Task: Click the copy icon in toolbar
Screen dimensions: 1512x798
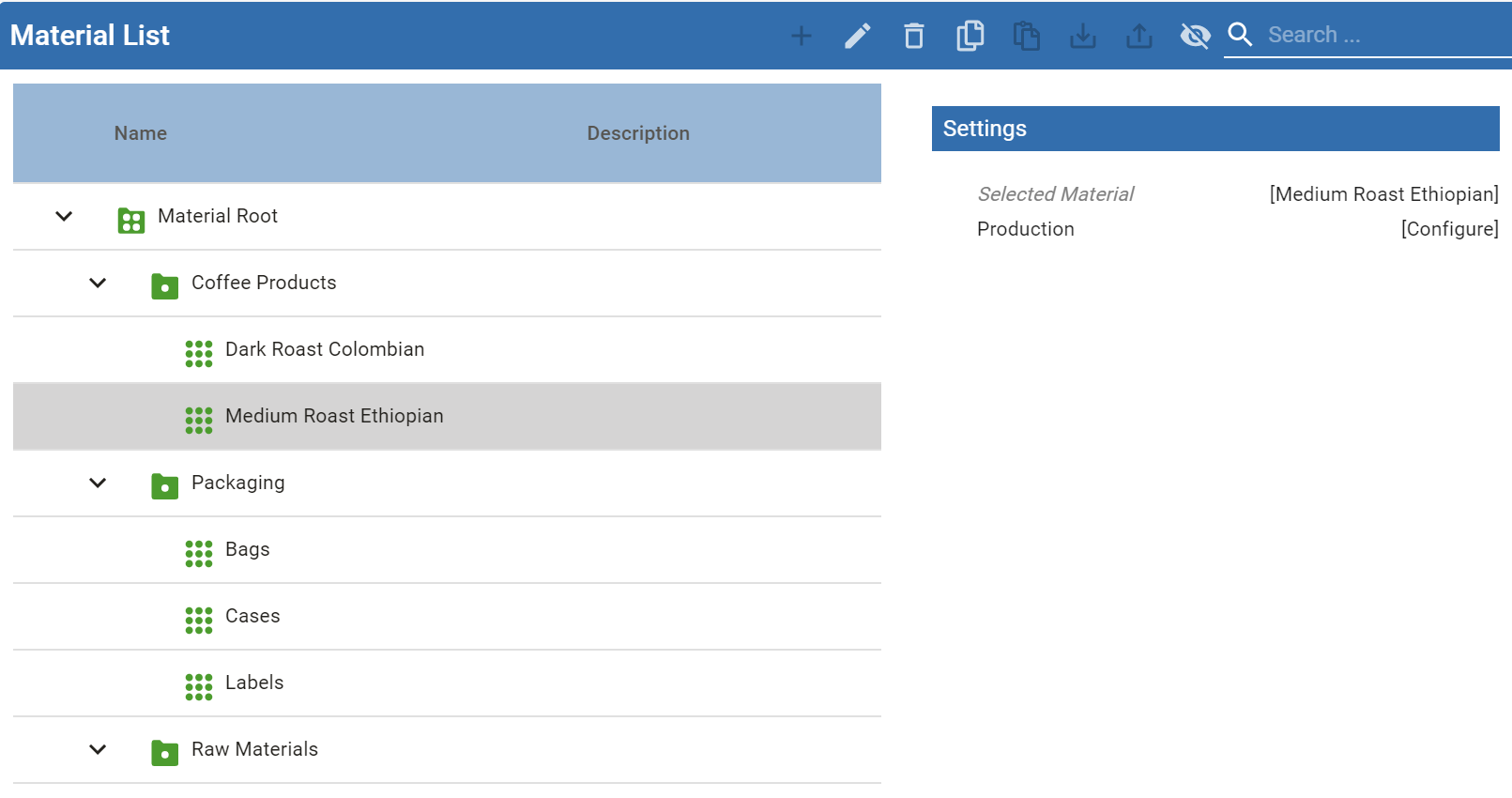Action: [x=970, y=36]
